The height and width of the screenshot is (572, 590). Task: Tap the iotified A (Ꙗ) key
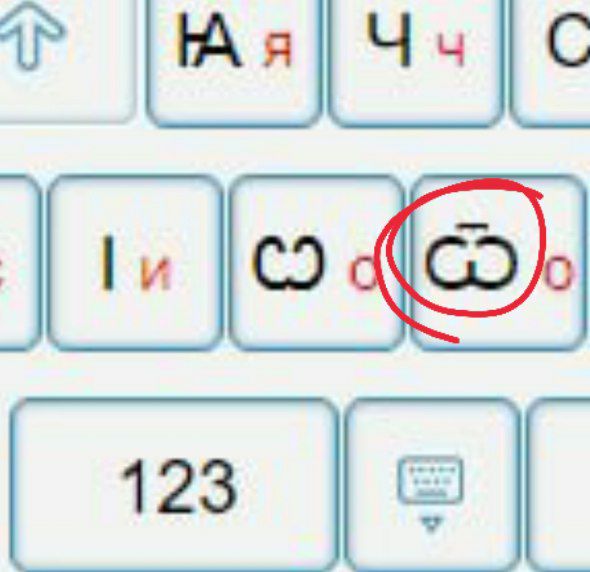tap(234, 62)
